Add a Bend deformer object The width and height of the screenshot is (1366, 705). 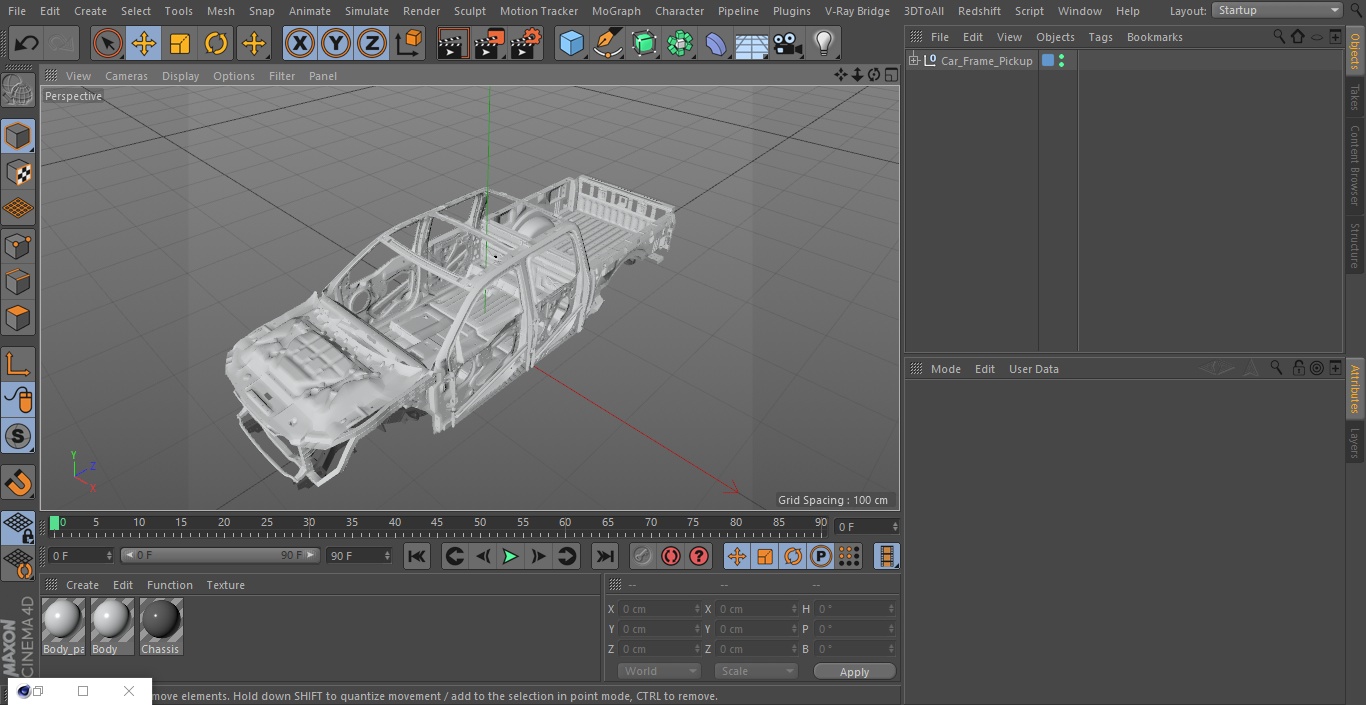716,44
